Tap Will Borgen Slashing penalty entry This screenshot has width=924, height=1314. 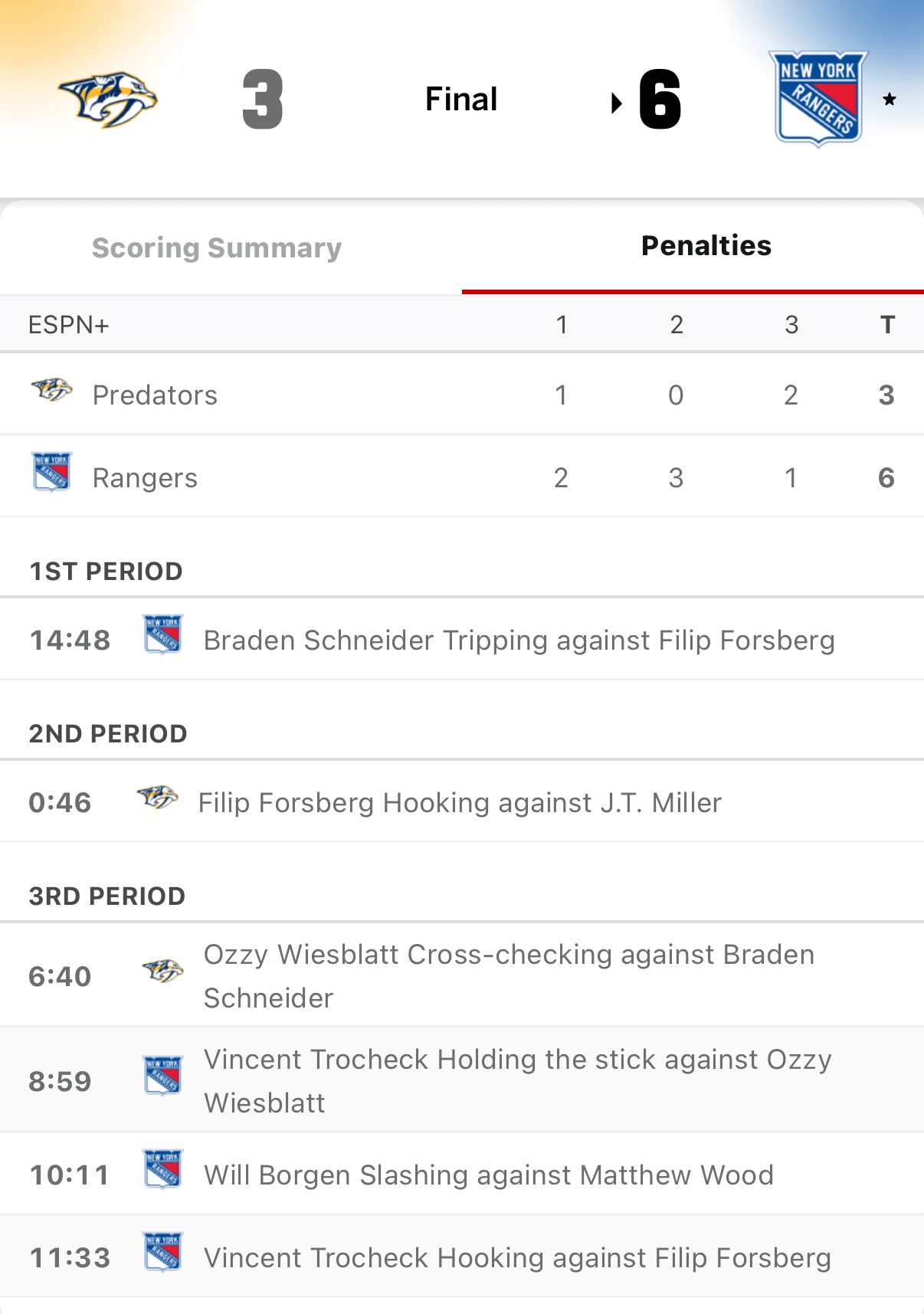(x=489, y=1175)
